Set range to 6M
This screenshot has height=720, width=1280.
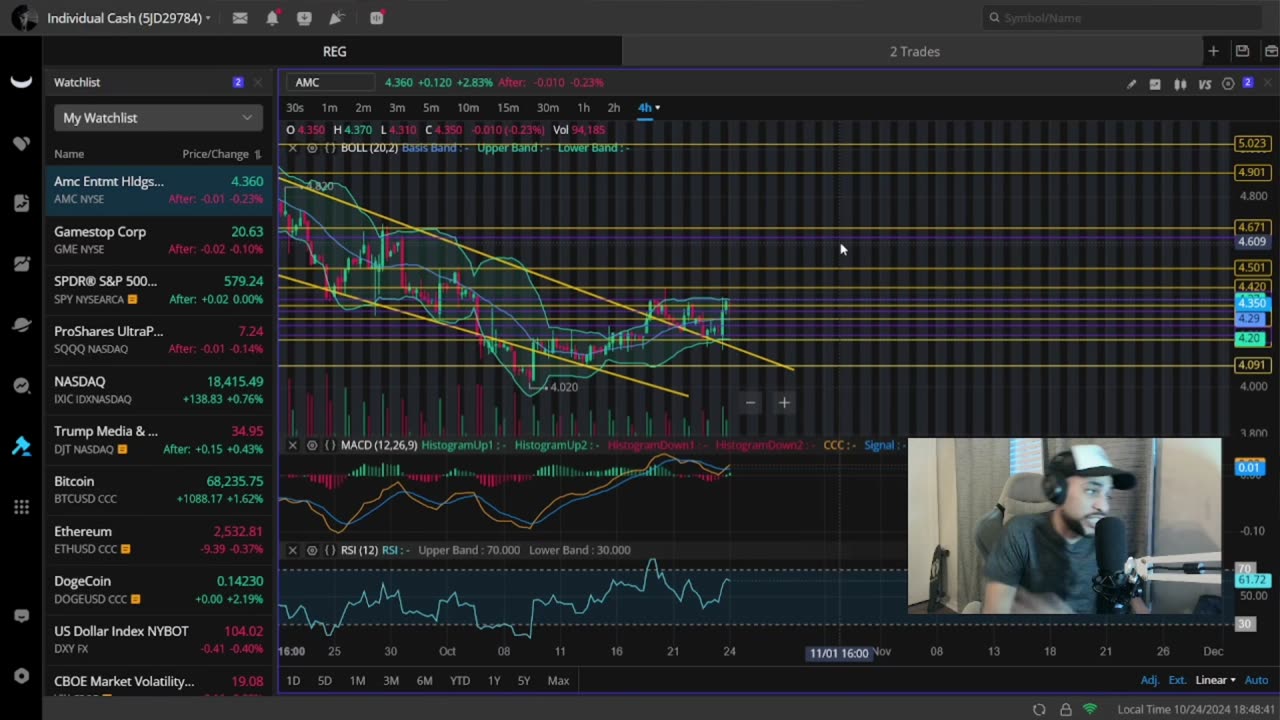(x=425, y=681)
